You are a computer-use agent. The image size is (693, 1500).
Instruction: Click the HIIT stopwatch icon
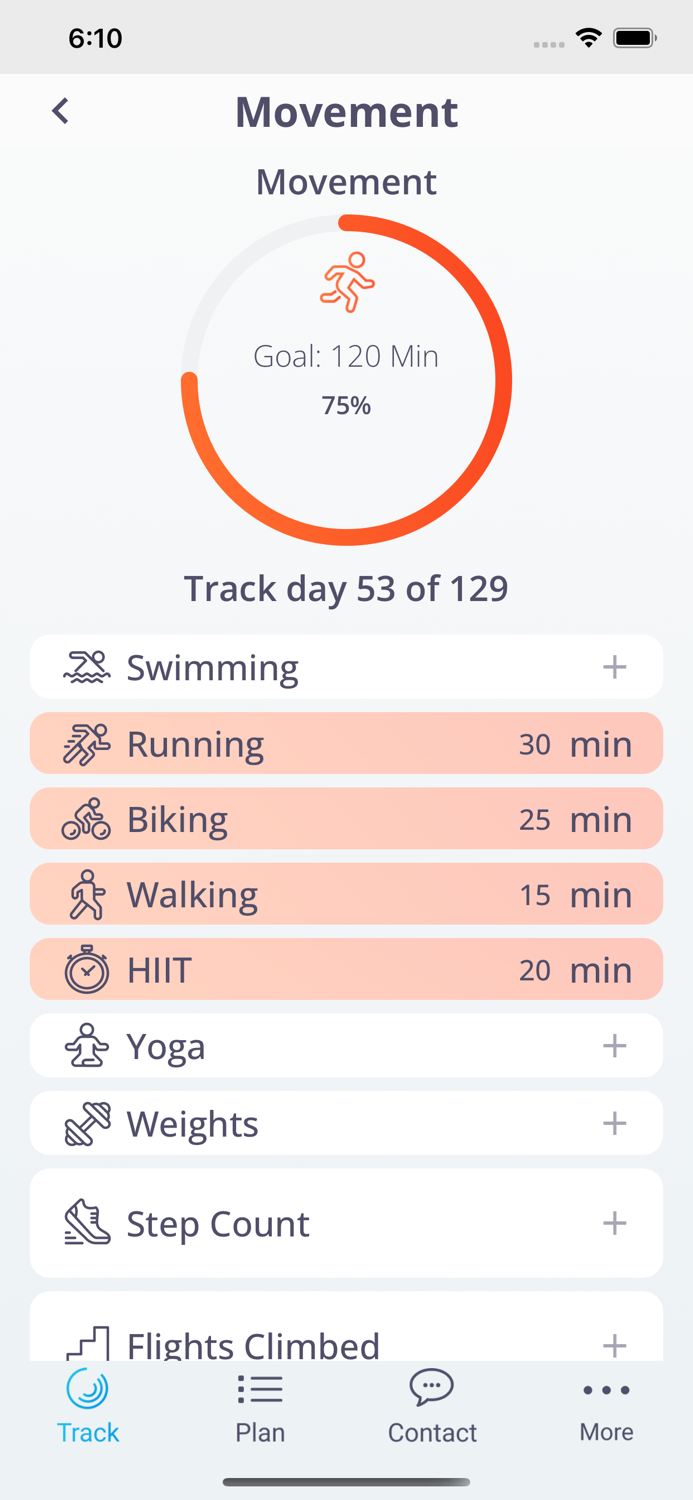pos(86,968)
